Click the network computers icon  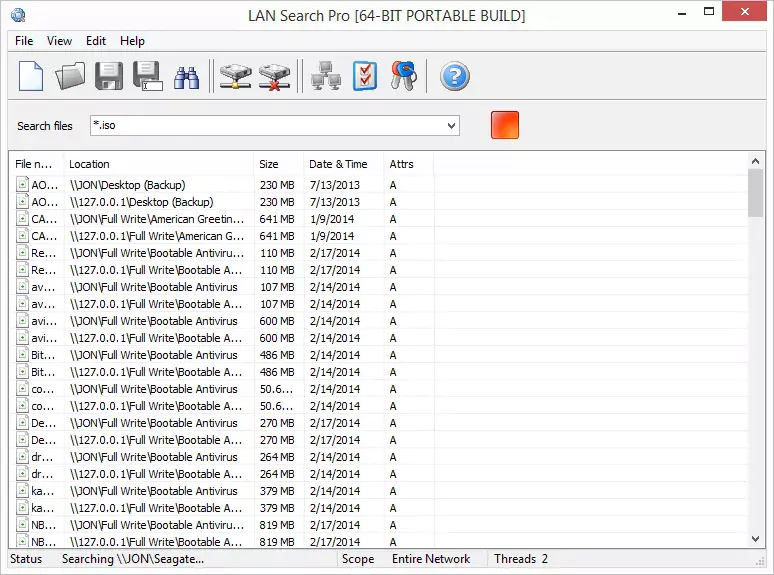pos(326,76)
